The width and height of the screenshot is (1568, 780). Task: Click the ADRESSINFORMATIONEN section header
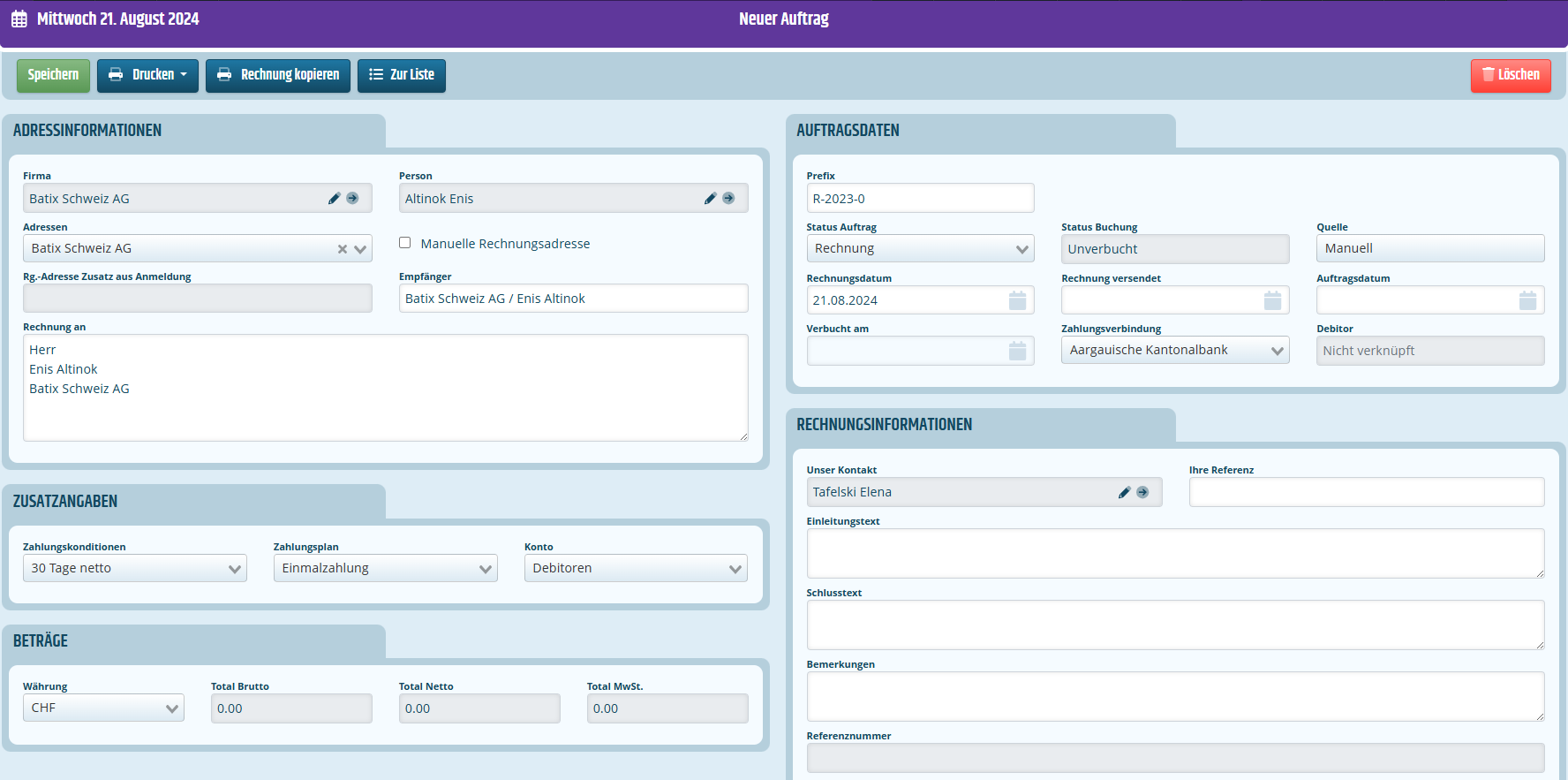click(x=87, y=131)
